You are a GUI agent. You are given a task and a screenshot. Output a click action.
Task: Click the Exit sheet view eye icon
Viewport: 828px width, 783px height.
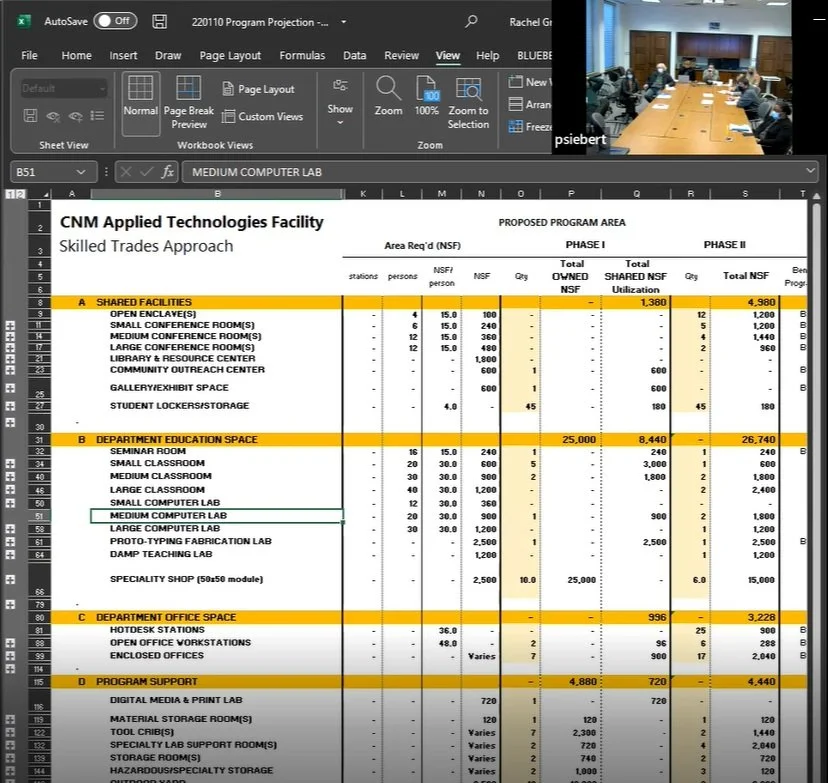coord(53,116)
